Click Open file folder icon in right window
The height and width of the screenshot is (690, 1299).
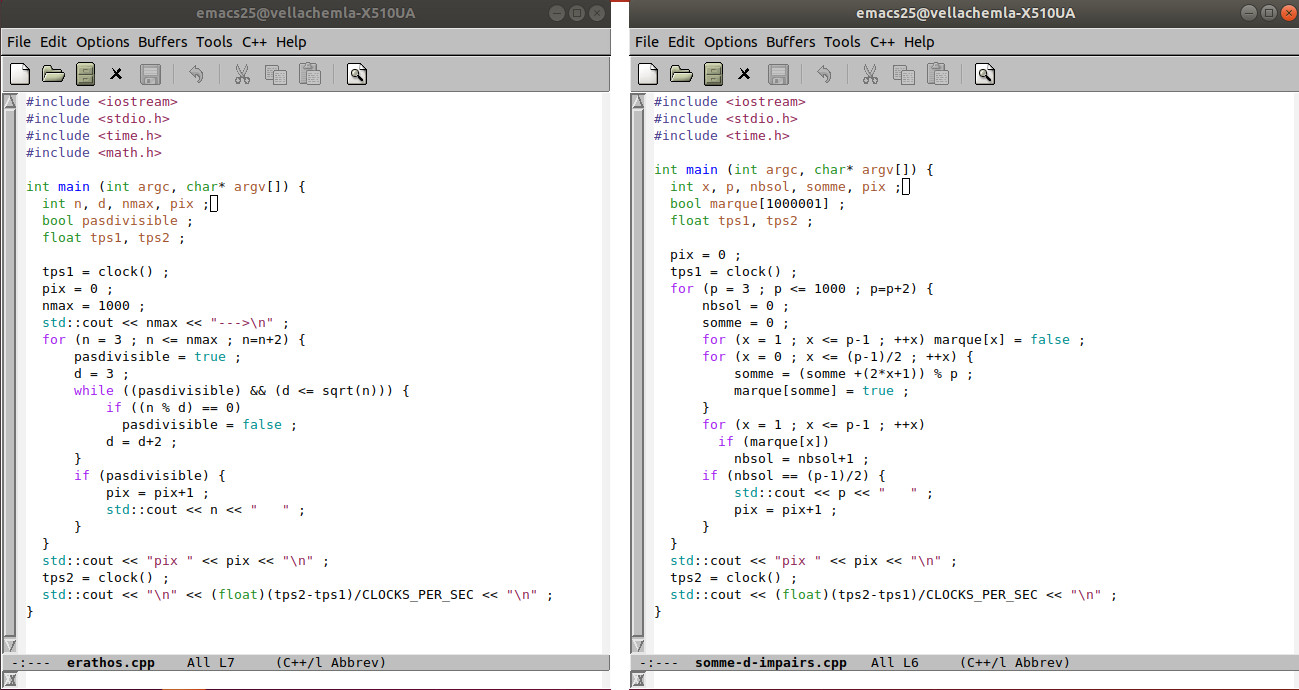point(681,74)
